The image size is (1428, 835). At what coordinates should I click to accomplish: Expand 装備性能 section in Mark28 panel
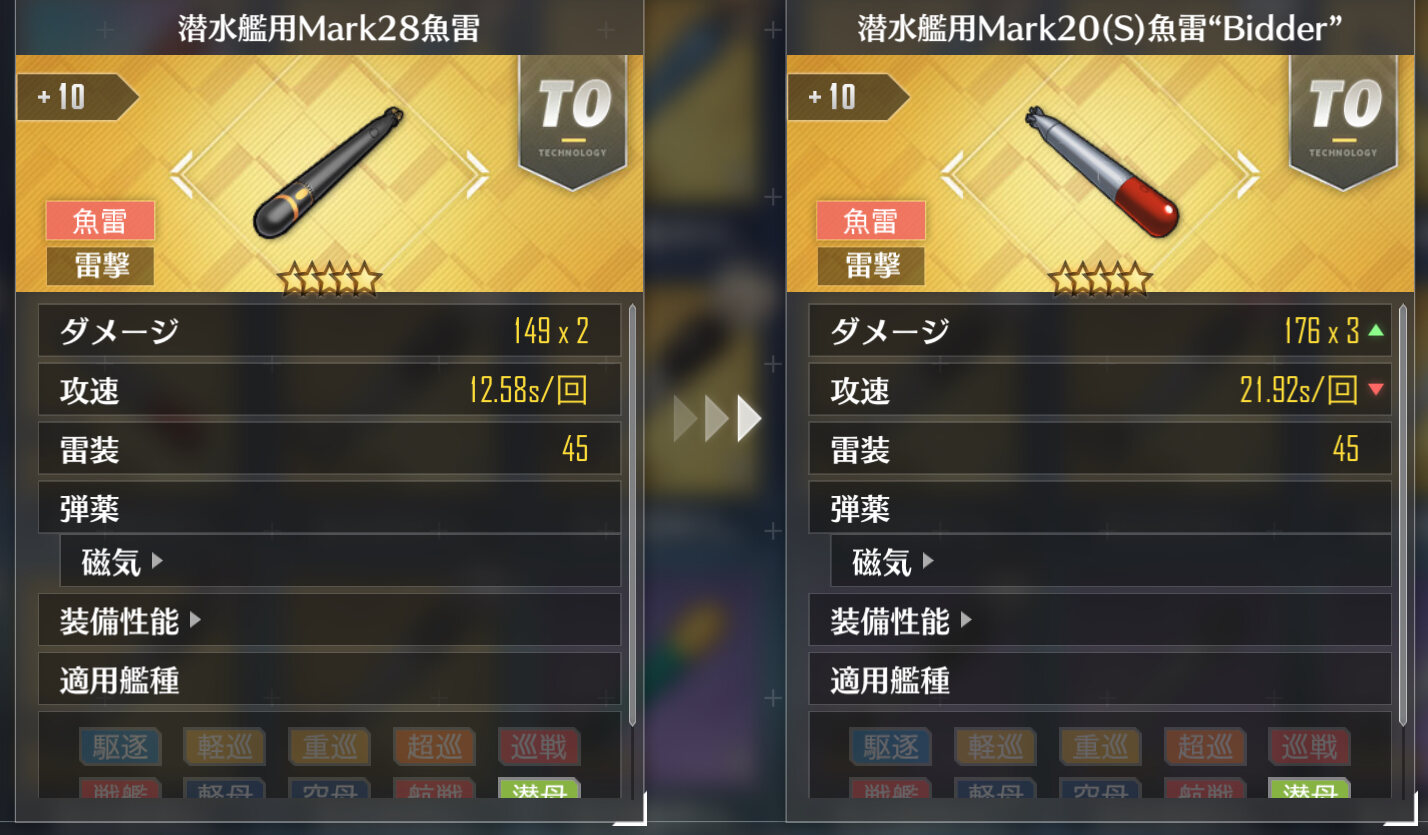pyautogui.click(x=329, y=621)
